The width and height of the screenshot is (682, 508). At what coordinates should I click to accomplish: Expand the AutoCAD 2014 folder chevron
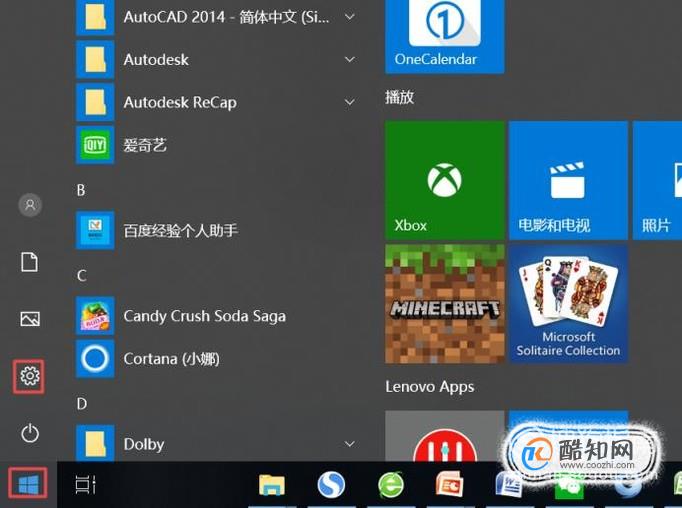[350, 17]
